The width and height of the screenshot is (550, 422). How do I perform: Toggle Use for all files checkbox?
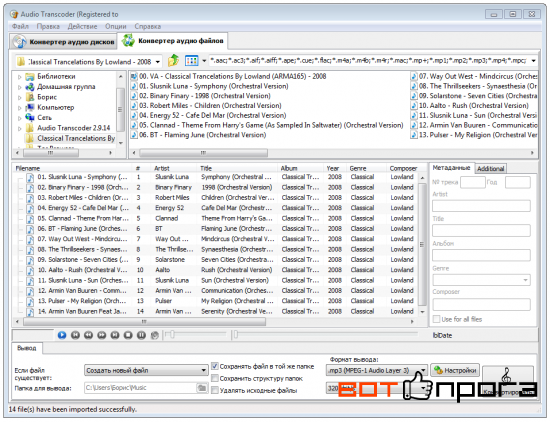[x=436, y=319]
